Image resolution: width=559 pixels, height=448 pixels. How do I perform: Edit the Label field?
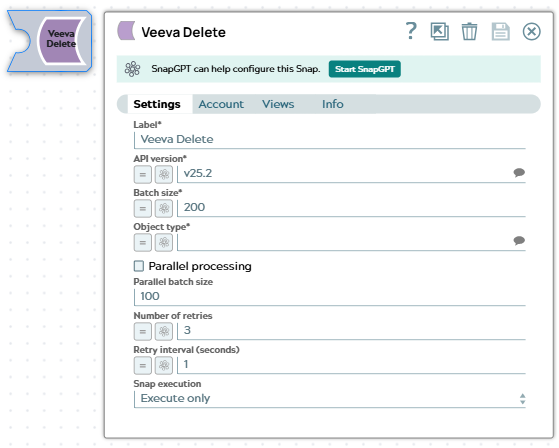(x=330, y=139)
